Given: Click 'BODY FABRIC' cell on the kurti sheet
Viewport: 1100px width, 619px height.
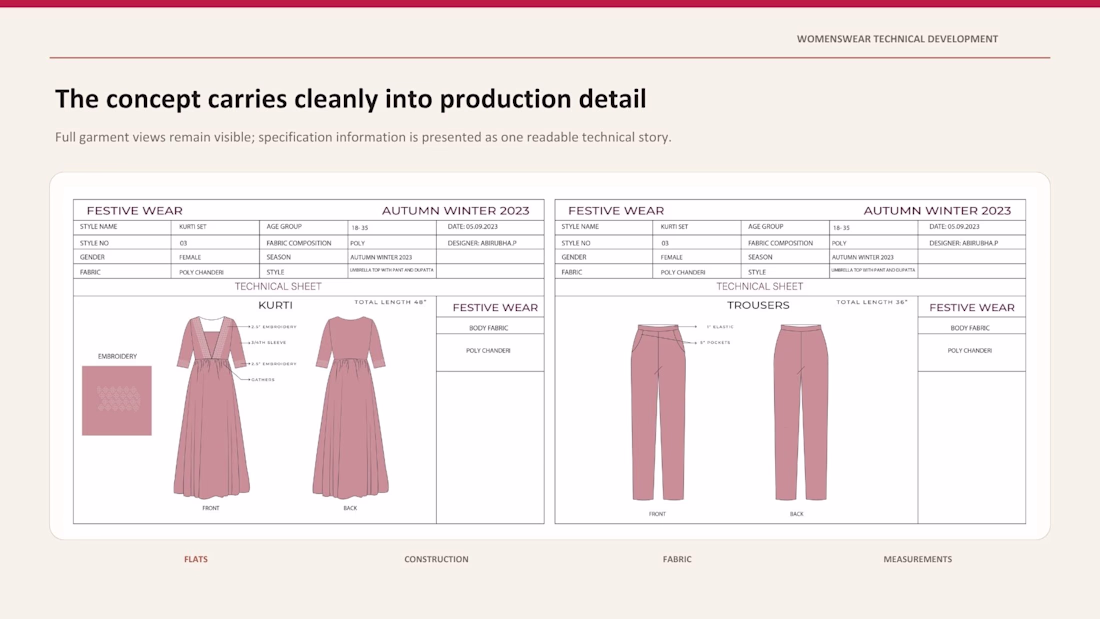Looking at the screenshot, I should click(489, 328).
